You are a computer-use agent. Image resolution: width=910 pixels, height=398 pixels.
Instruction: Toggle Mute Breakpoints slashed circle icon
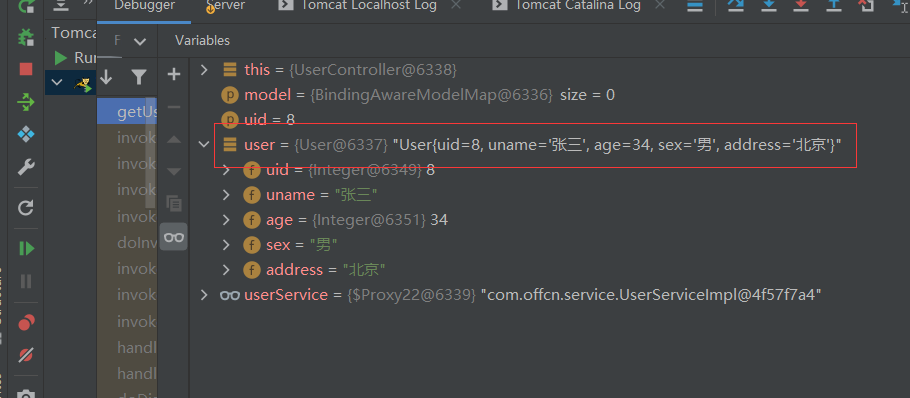26,355
